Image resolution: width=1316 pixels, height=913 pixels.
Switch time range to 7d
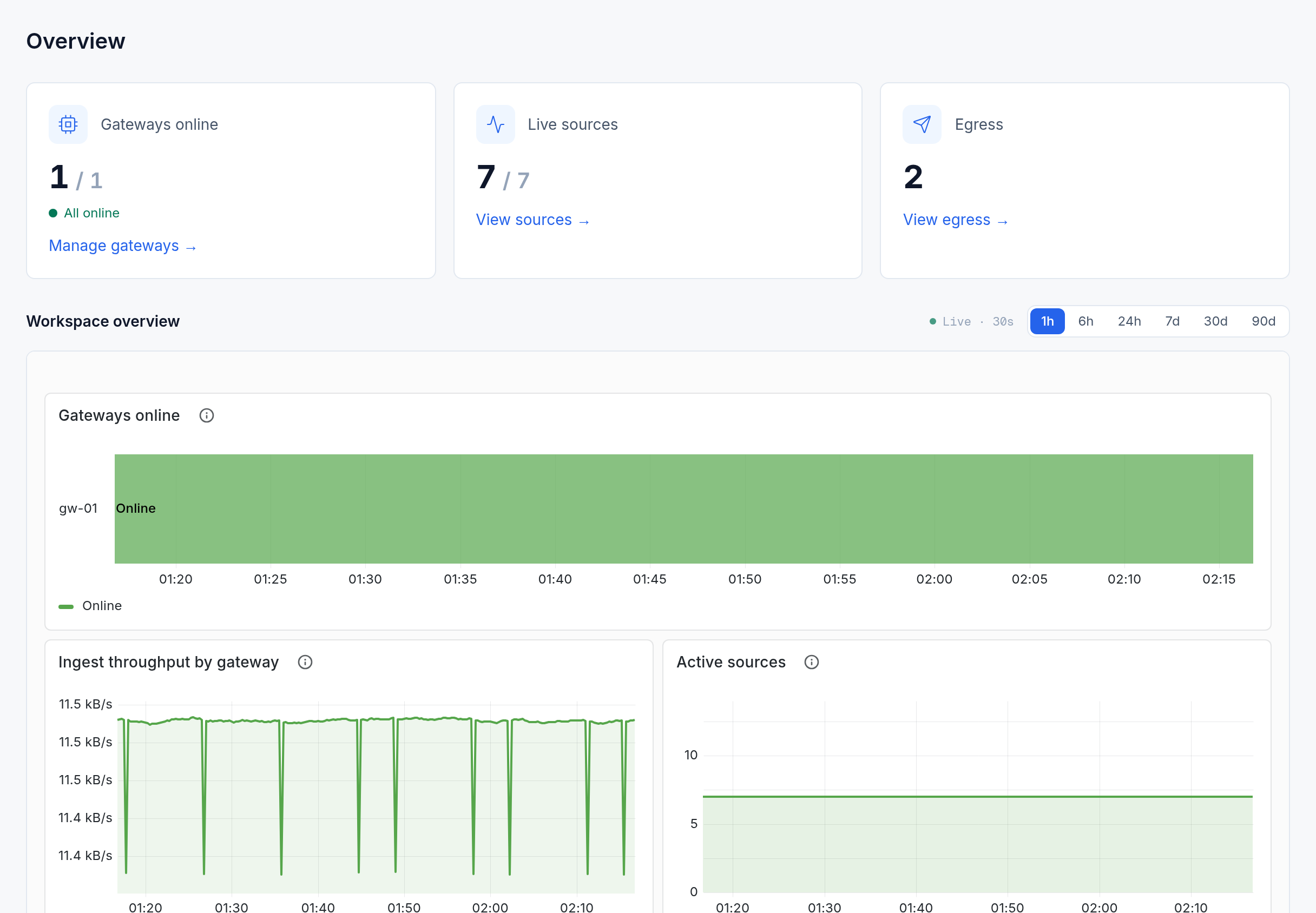1172,321
